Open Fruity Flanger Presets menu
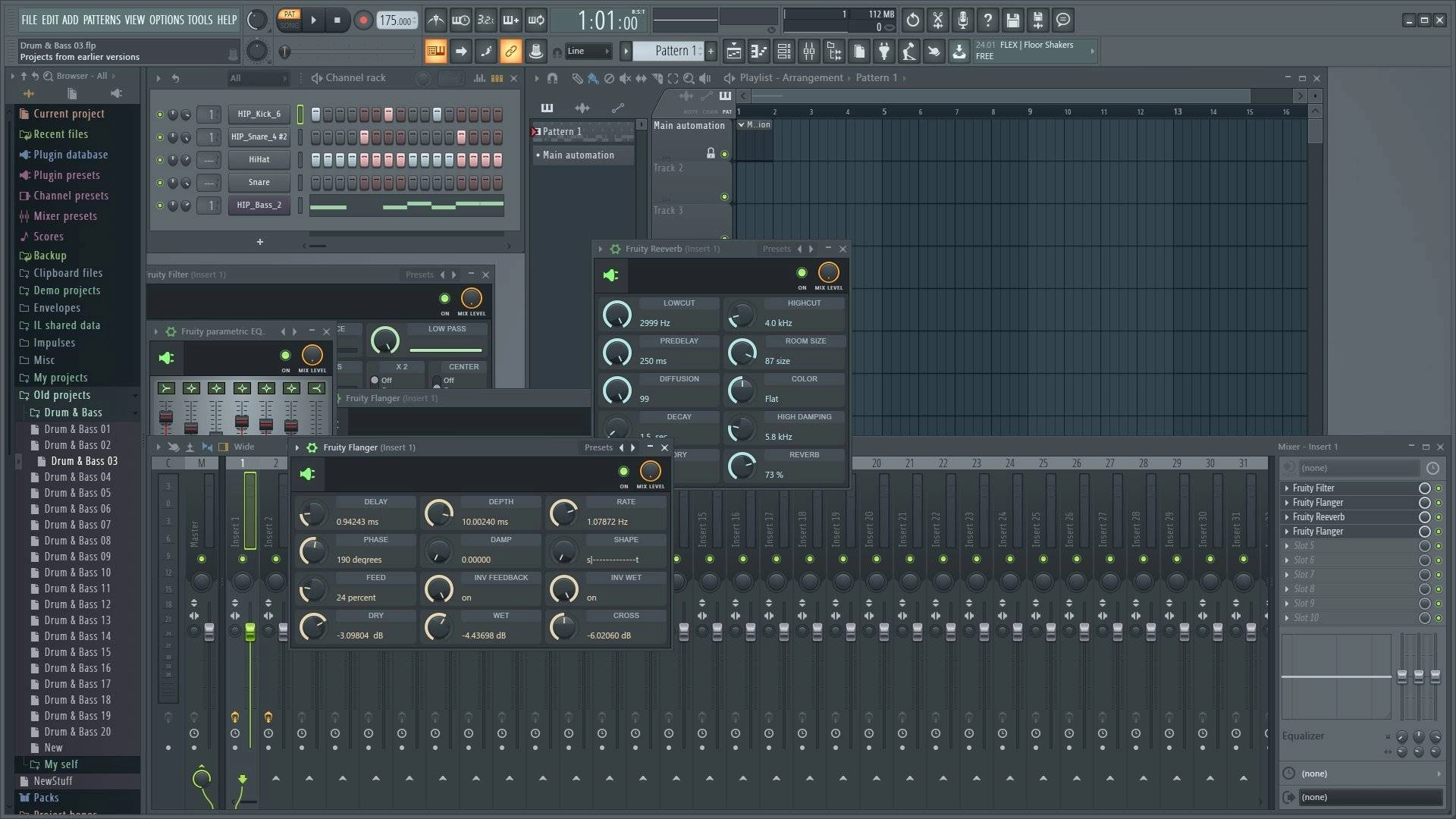Viewport: 1456px width, 819px height. pyautogui.click(x=598, y=447)
